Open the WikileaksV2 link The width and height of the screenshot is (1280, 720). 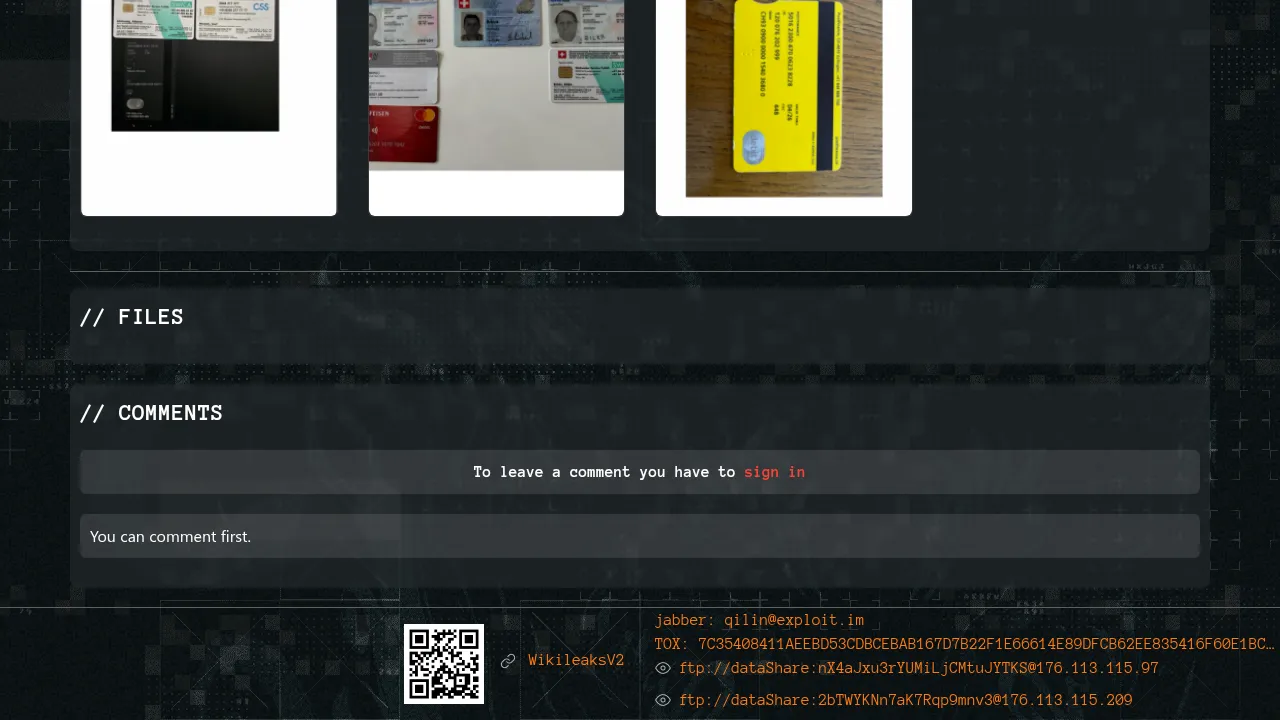click(576, 660)
